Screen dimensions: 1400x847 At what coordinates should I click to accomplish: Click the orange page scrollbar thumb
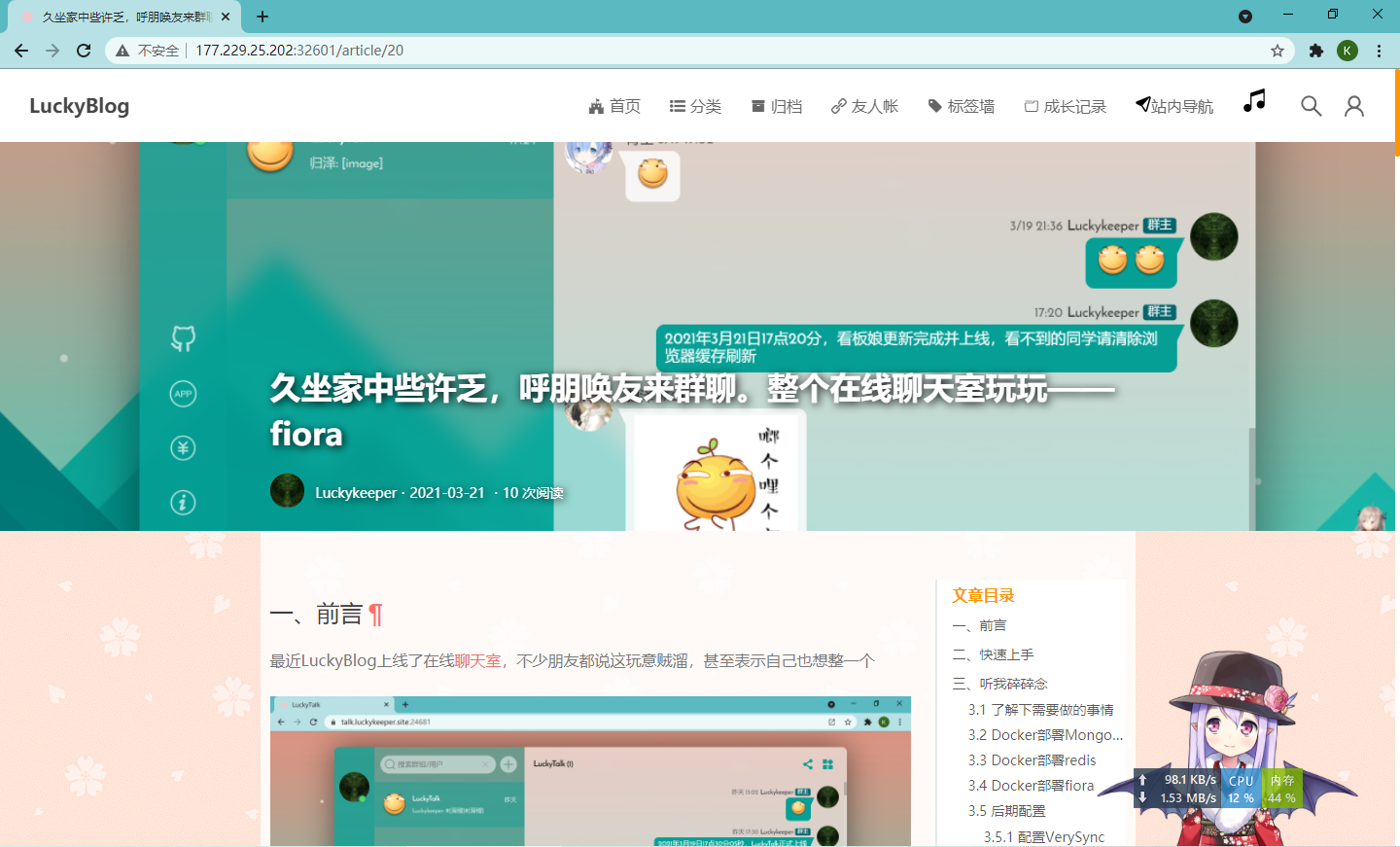(x=1397, y=113)
